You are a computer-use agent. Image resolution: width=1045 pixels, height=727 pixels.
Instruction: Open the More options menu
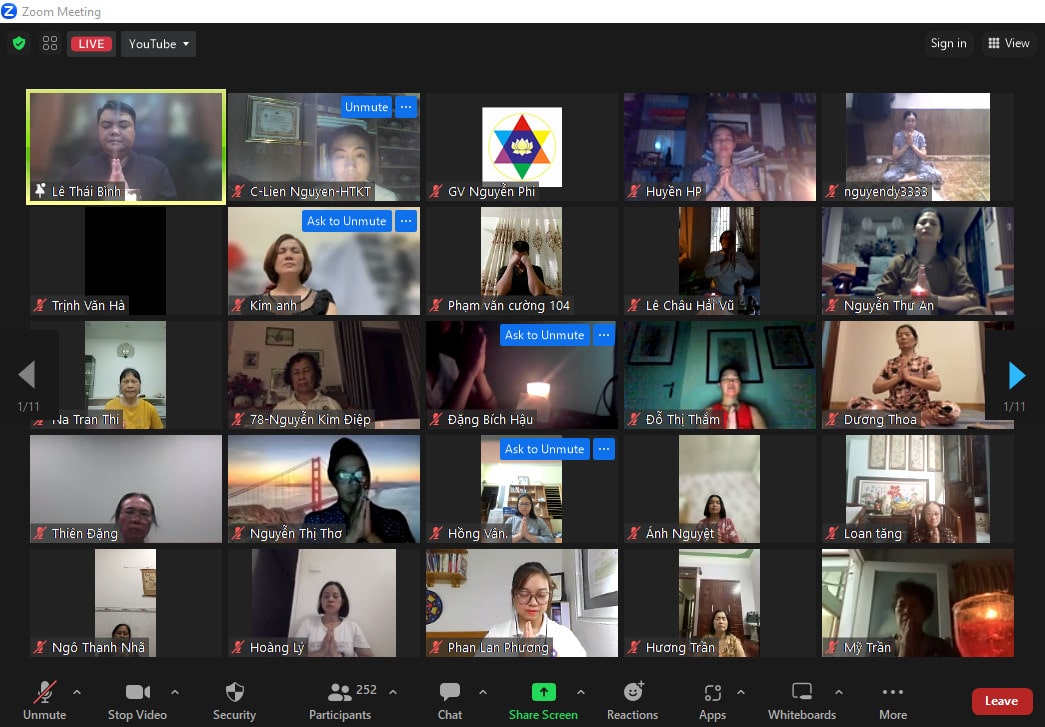coord(893,700)
